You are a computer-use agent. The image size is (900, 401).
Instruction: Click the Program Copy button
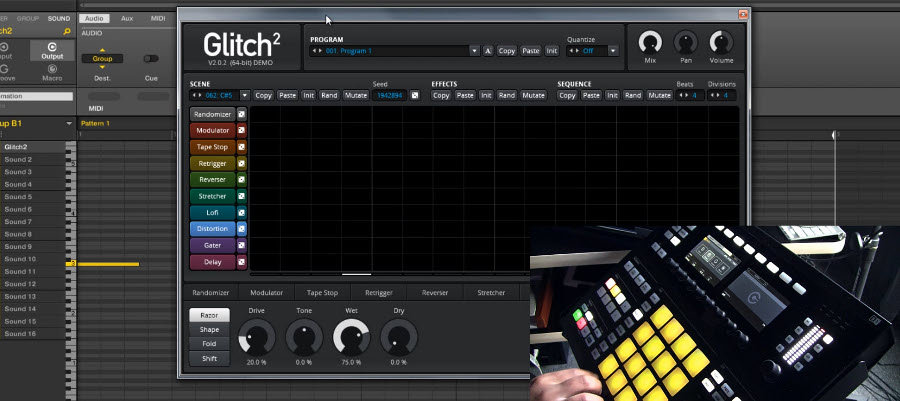click(x=507, y=51)
